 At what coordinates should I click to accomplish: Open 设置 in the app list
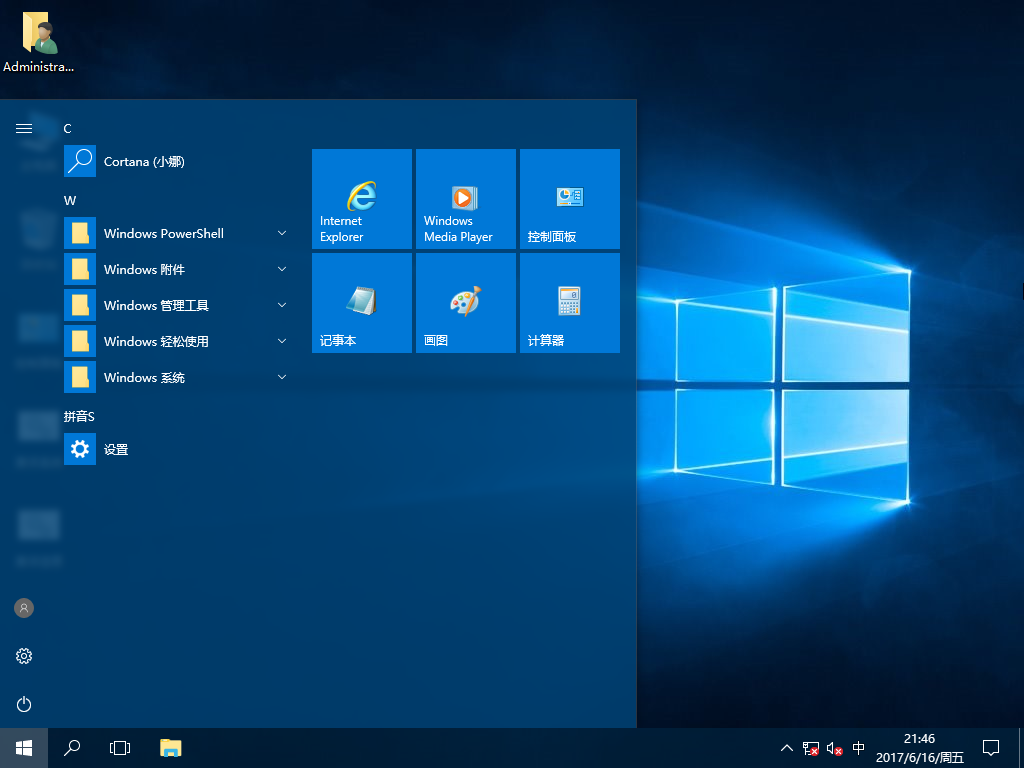tap(176, 449)
